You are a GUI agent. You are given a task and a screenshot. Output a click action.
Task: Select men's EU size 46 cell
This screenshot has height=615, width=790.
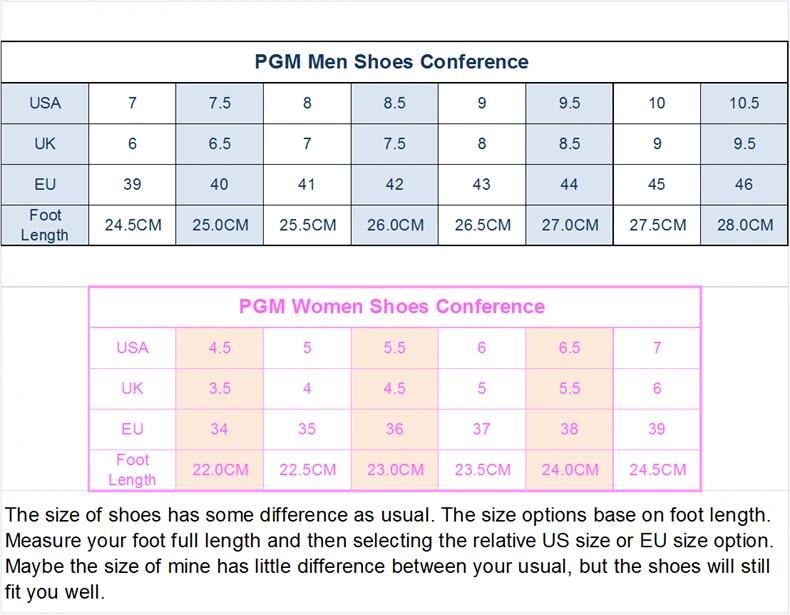[x=744, y=184]
